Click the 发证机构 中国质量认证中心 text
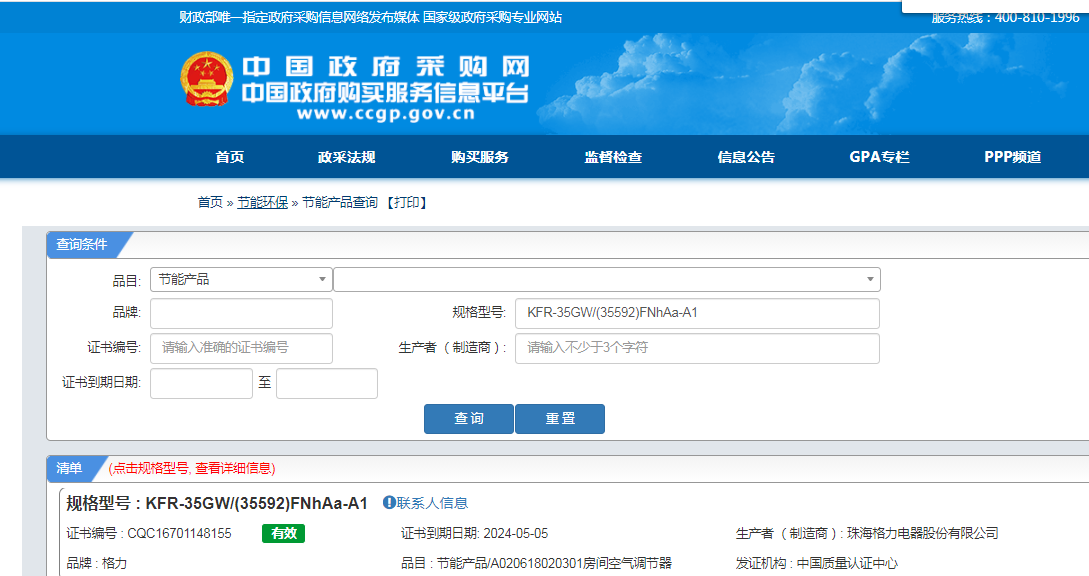 click(x=847, y=563)
